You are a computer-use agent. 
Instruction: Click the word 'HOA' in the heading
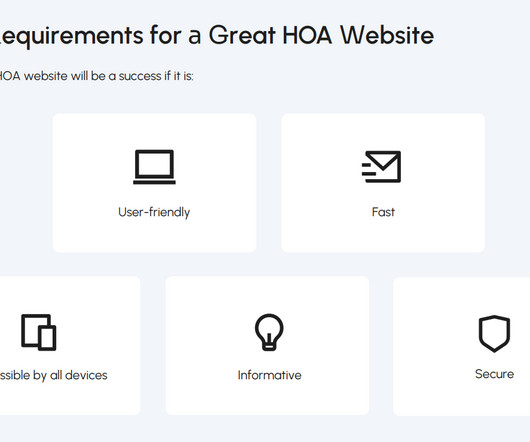click(x=307, y=35)
